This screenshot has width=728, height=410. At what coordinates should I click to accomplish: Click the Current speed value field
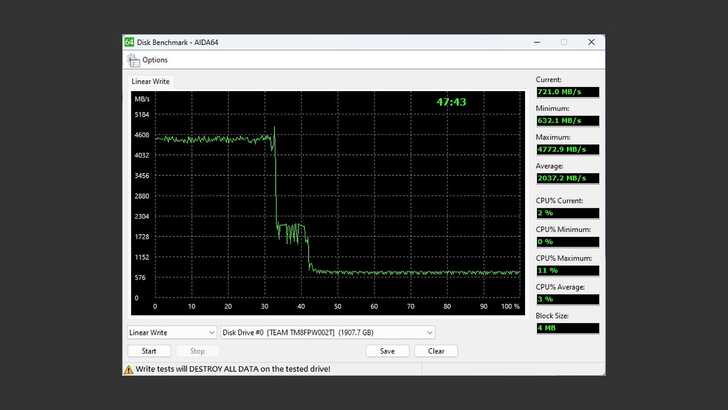(567, 92)
